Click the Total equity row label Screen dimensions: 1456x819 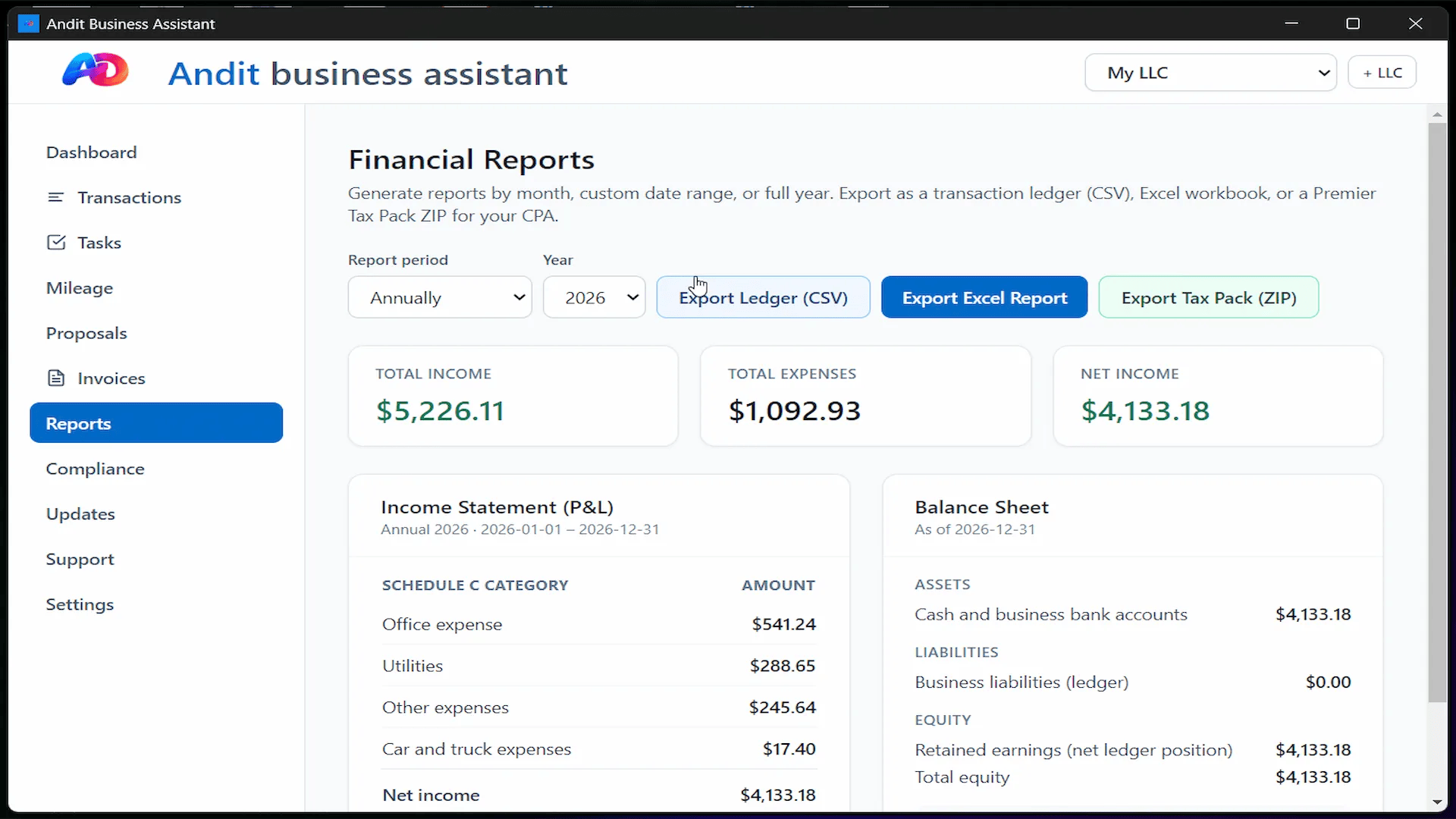click(962, 777)
